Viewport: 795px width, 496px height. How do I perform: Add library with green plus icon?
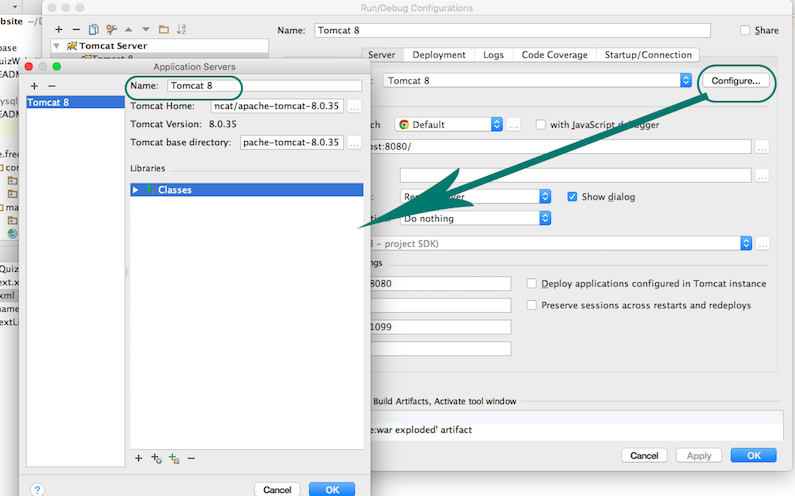tap(174, 458)
